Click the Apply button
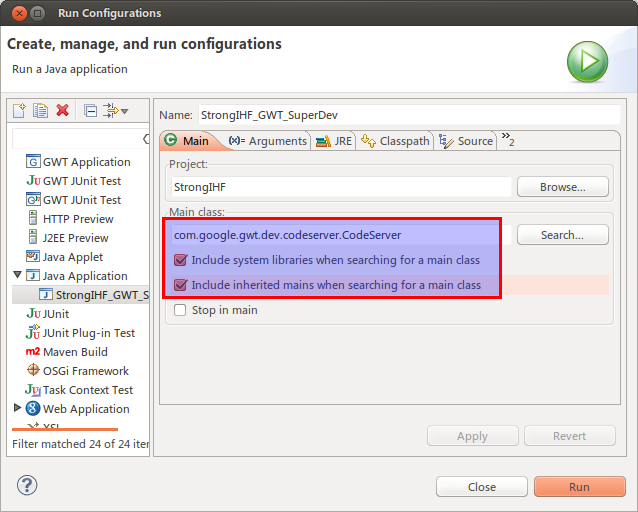The height and width of the screenshot is (512, 638). pyautogui.click(x=472, y=436)
